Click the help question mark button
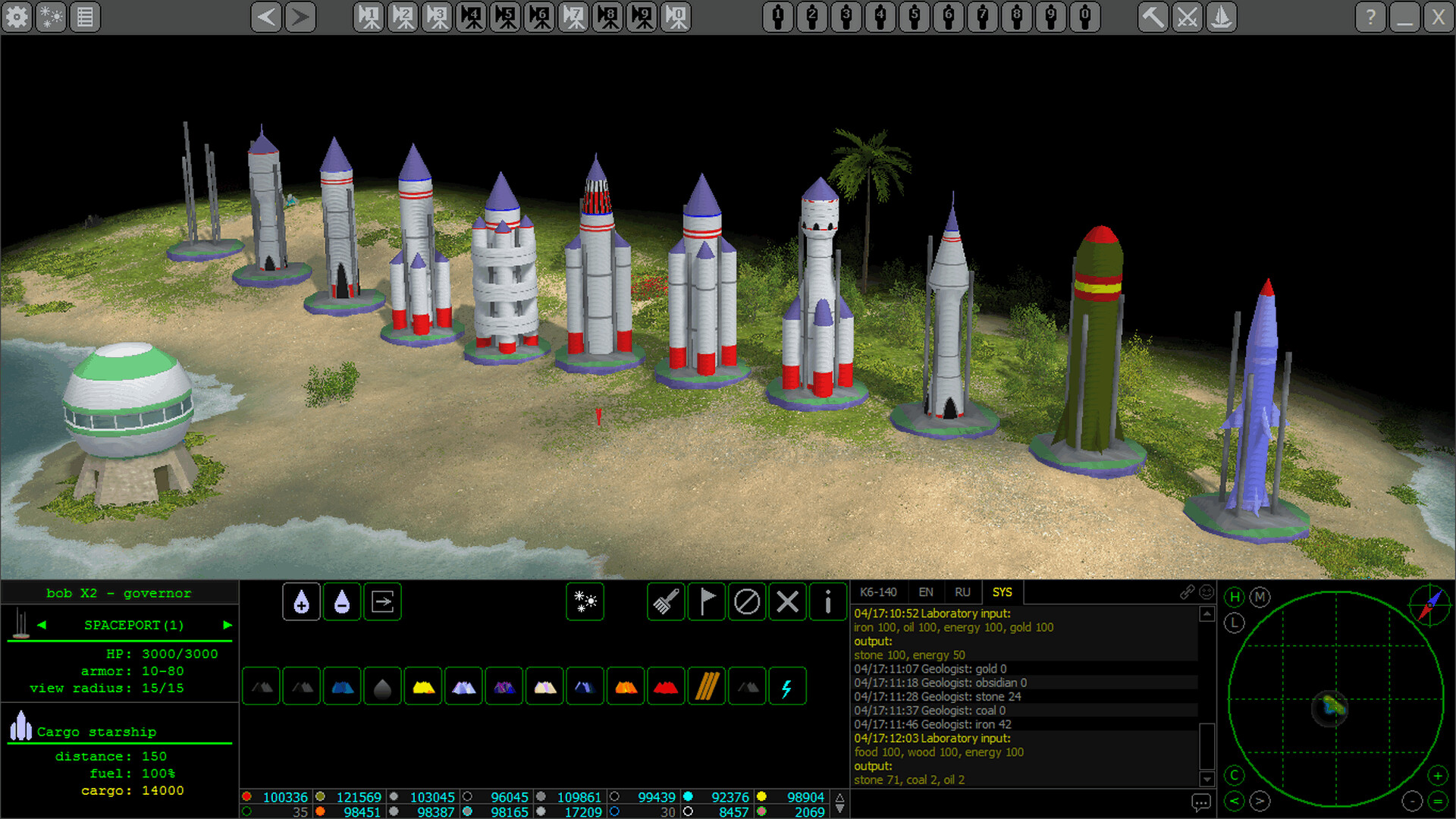This screenshot has width=1456, height=819. (1370, 17)
